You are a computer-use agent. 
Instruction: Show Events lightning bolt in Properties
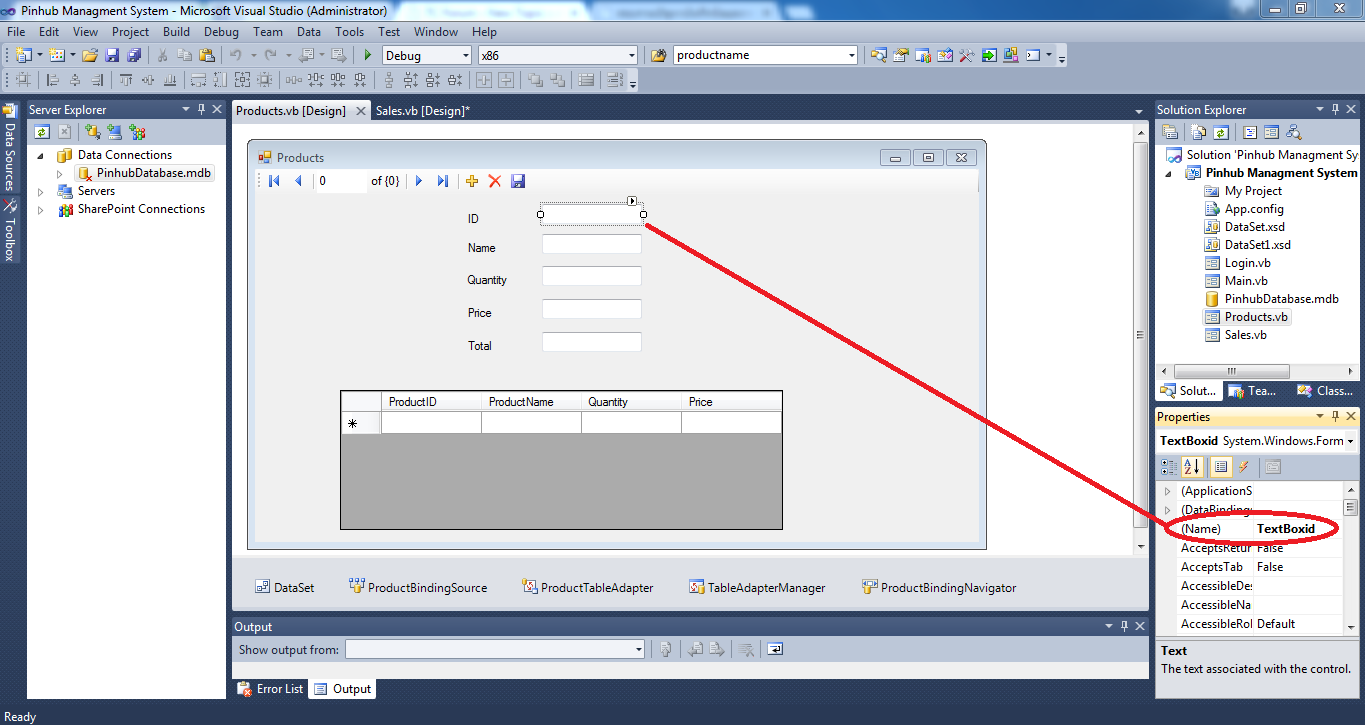pos(1244,467)
